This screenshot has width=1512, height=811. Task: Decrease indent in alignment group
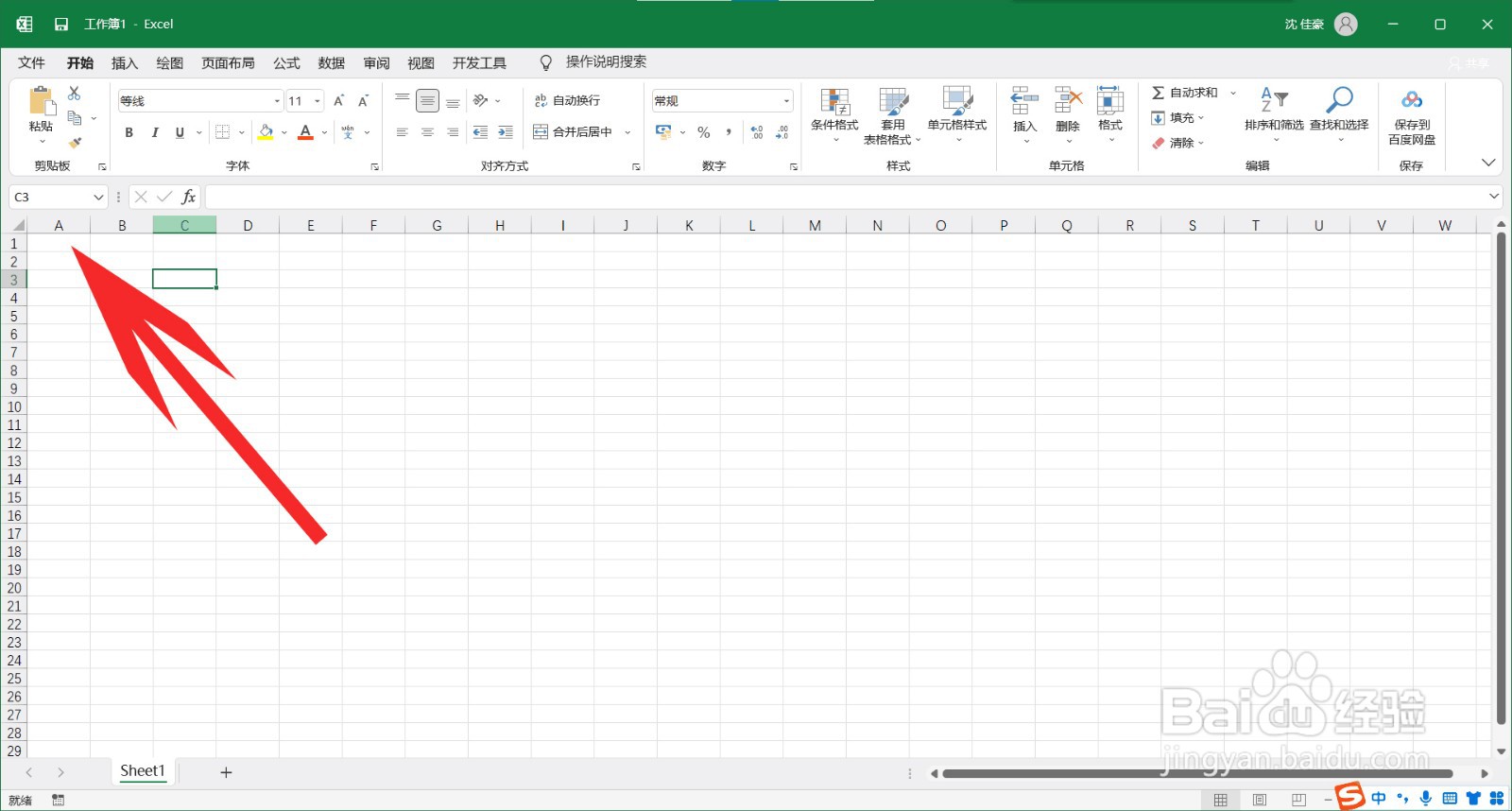coord(480,132)
